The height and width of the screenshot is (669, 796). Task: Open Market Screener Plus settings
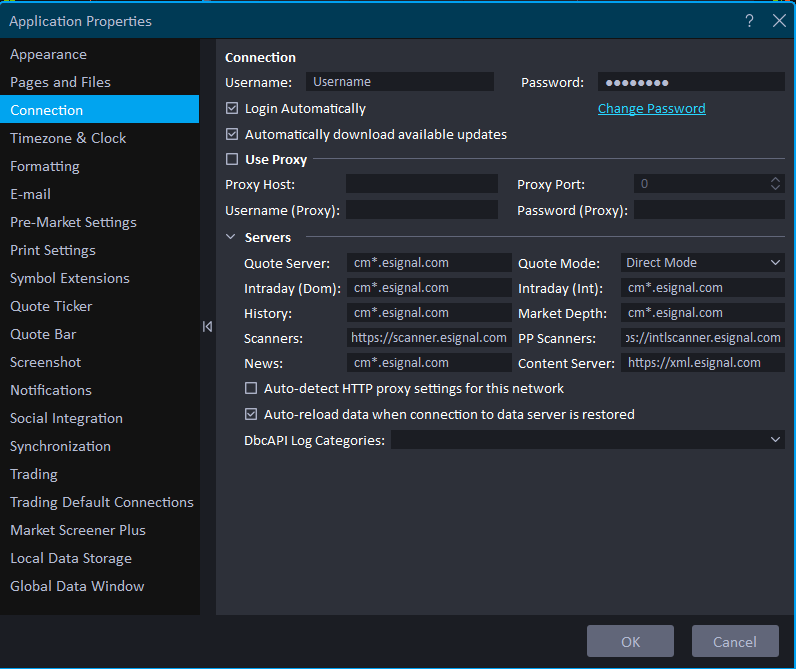(x=100, y=530)
